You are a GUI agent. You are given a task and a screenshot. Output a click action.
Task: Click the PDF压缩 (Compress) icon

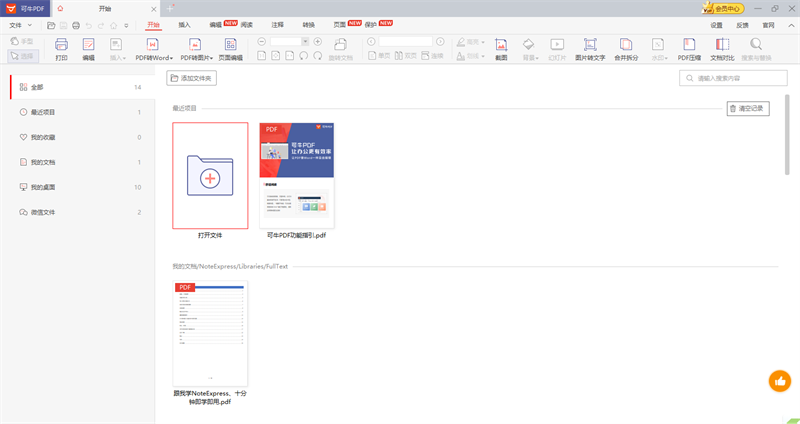pyautogui.click(x=691, y=49)
